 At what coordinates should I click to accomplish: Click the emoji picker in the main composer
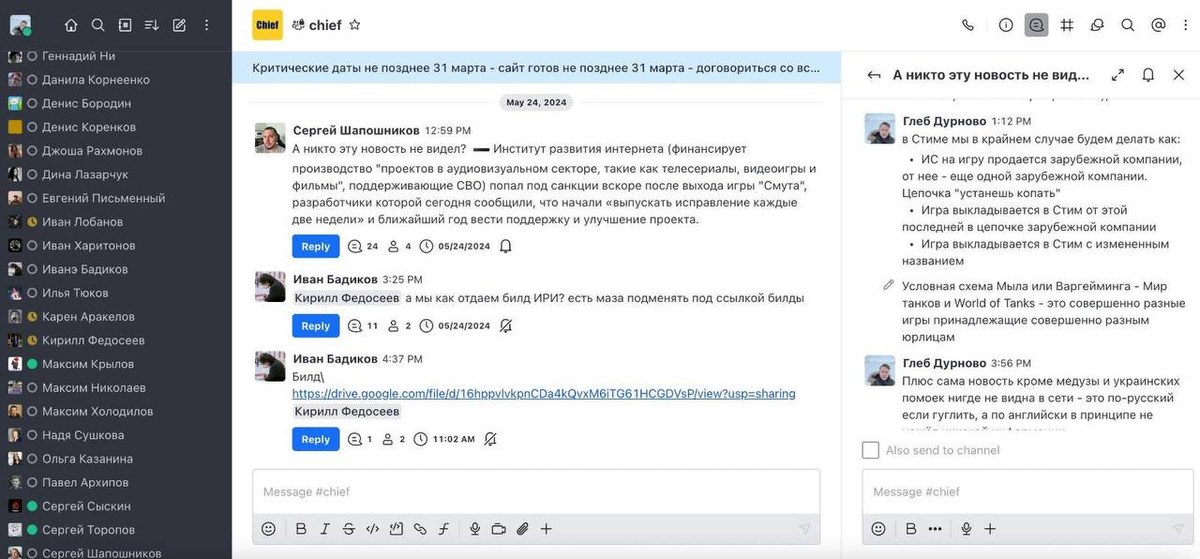click(268, 529)
